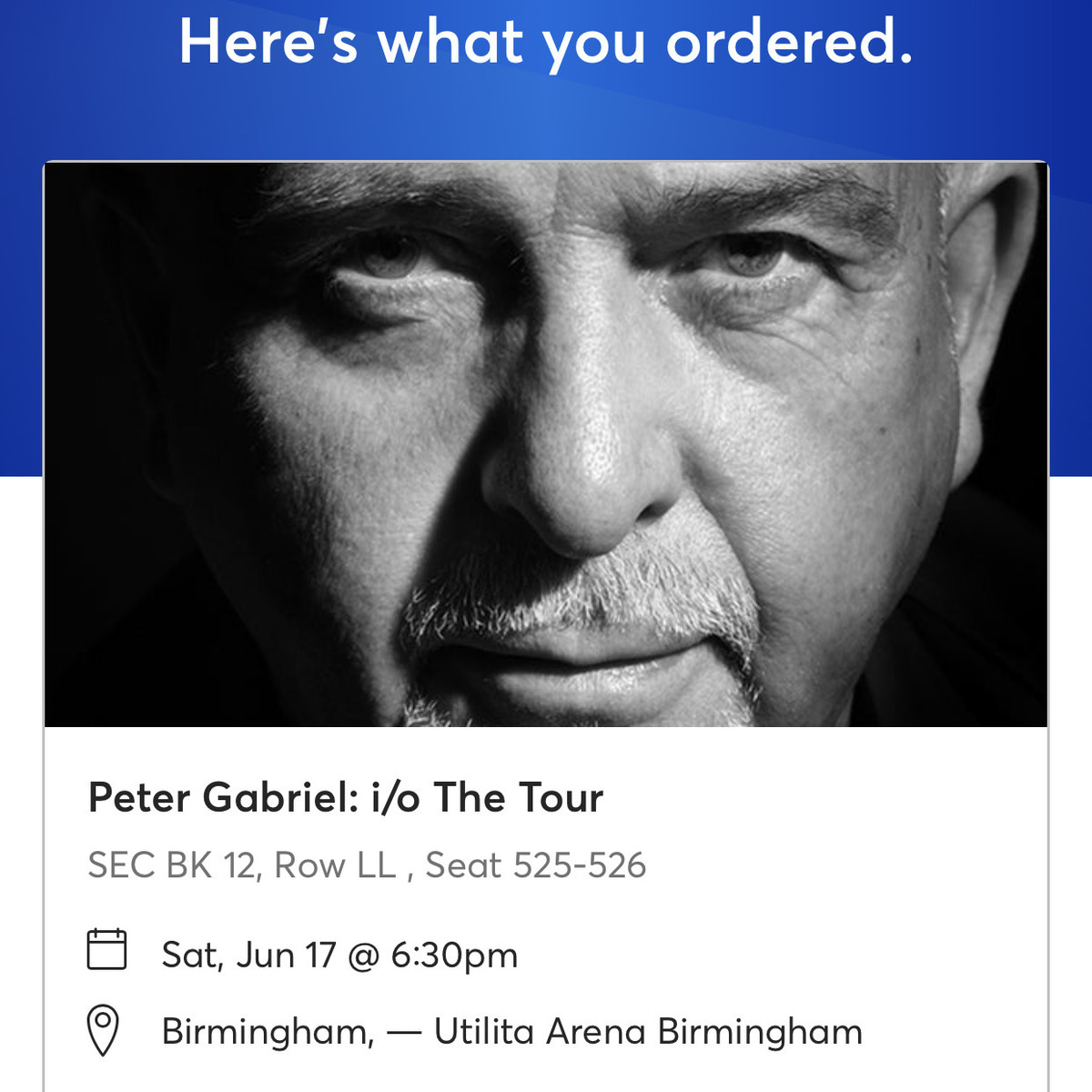Tap the 'Peter Gabriel:' name in the title

(224, 798)
